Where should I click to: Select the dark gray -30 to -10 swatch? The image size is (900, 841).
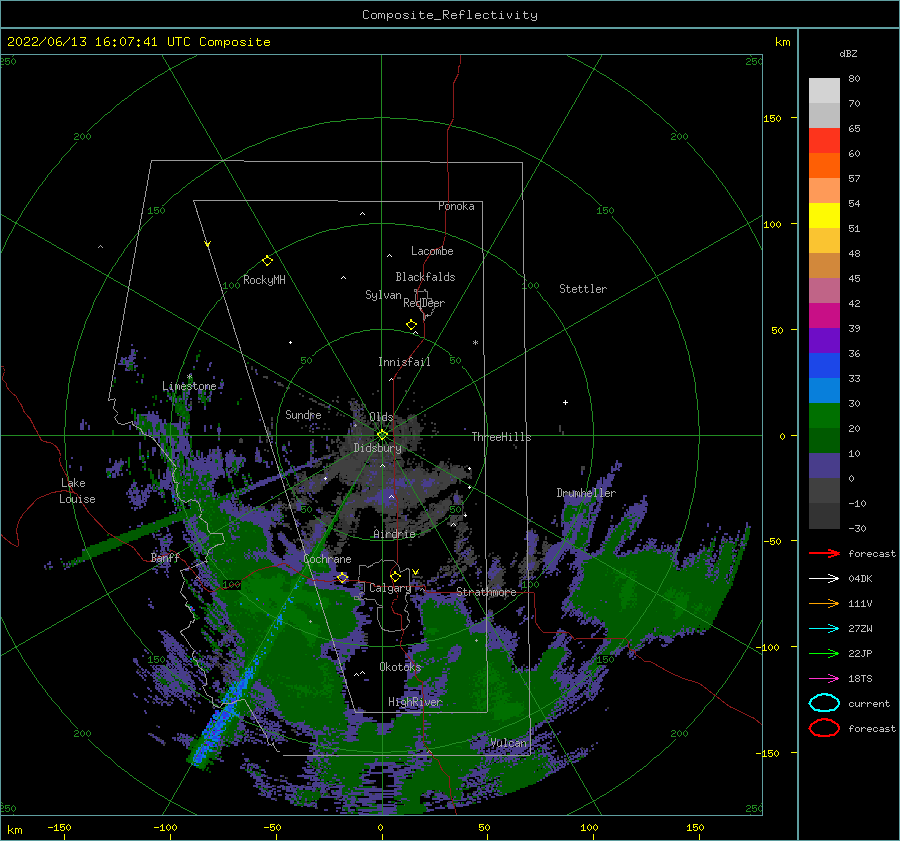824,516
